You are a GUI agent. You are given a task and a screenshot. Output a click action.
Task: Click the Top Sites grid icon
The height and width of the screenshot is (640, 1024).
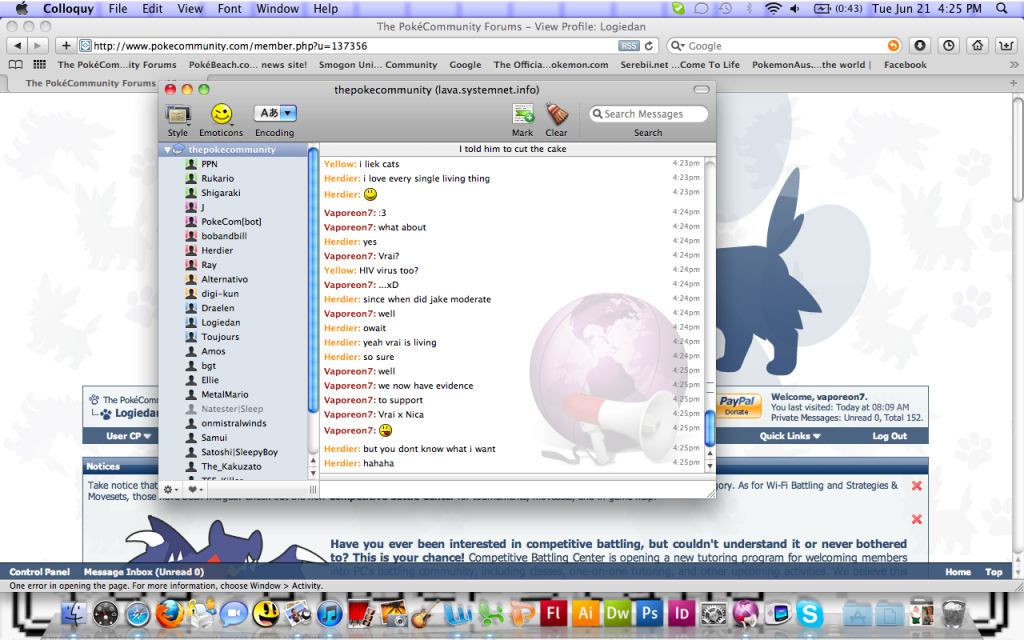click(40, 65)
